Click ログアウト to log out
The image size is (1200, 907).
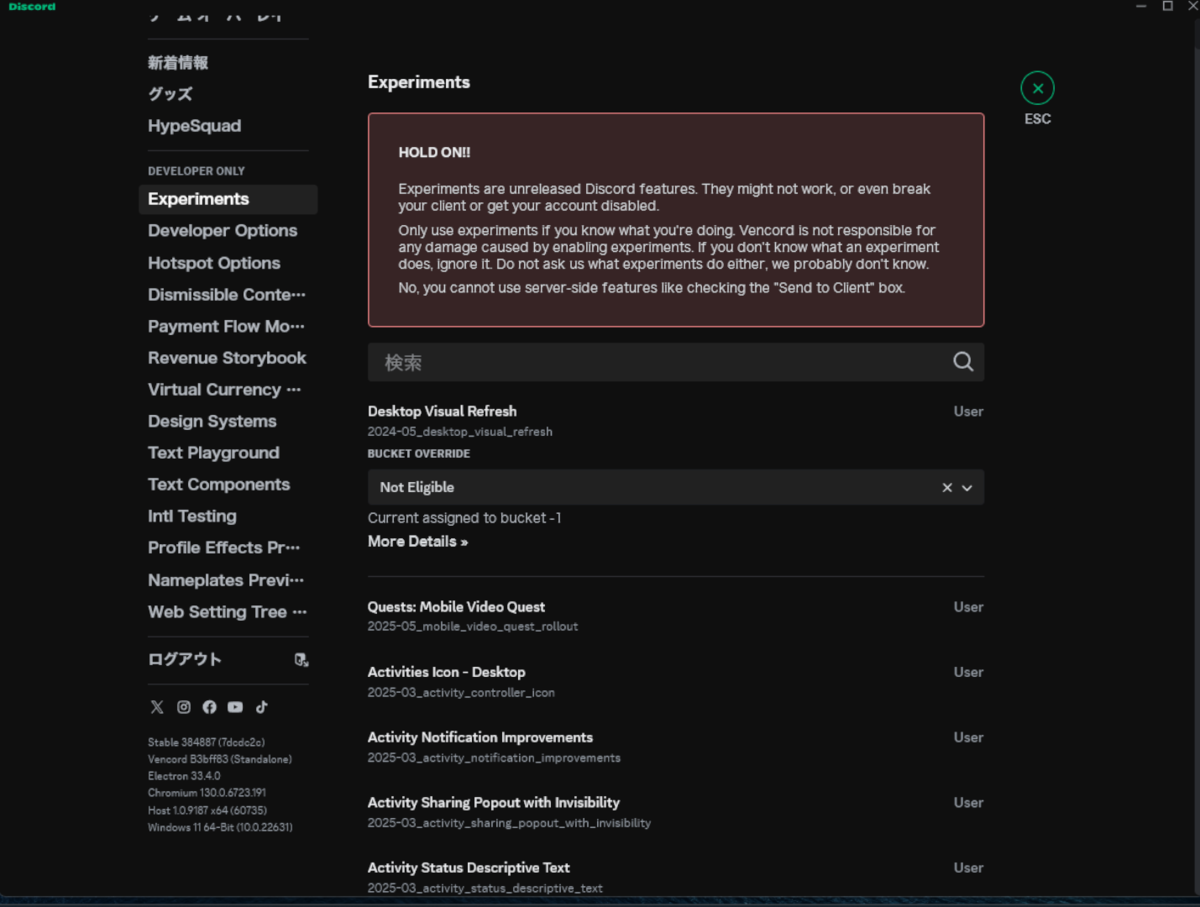185,660
